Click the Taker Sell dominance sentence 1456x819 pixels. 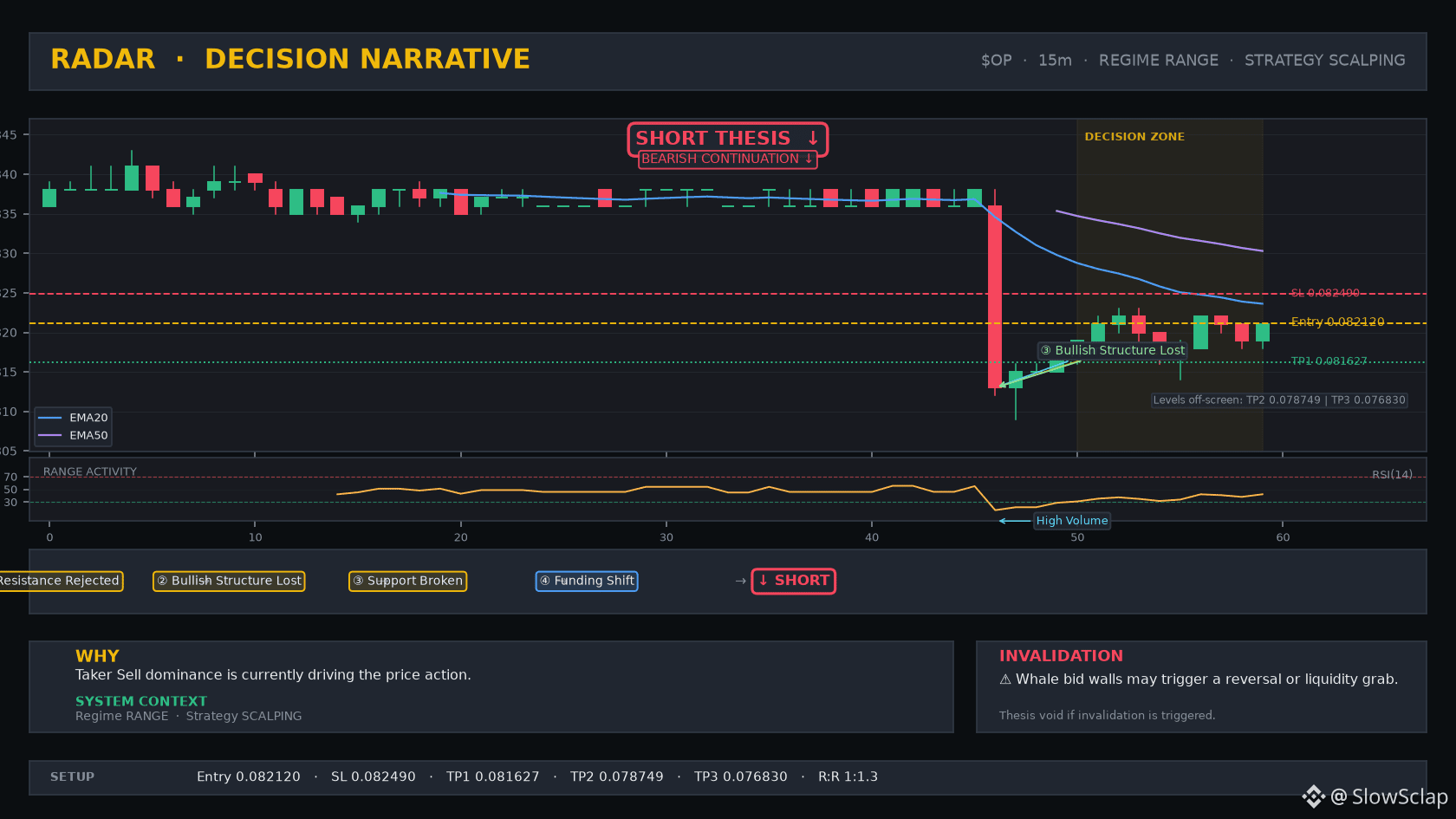click(x=273, y=675)
